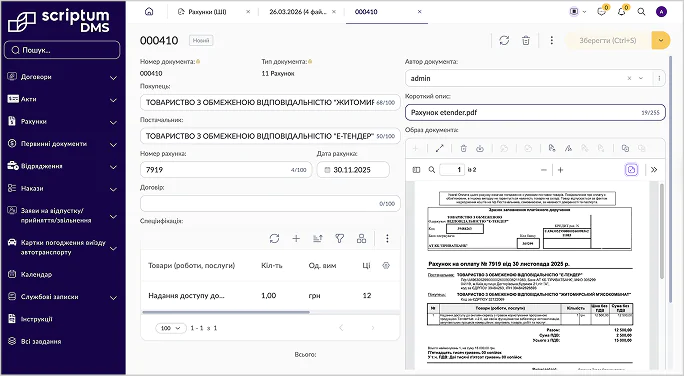Image resolution: width=684 pixels, height=376 pixels.
Task: Zoom in the PDF preview
Action: (561, 170)
